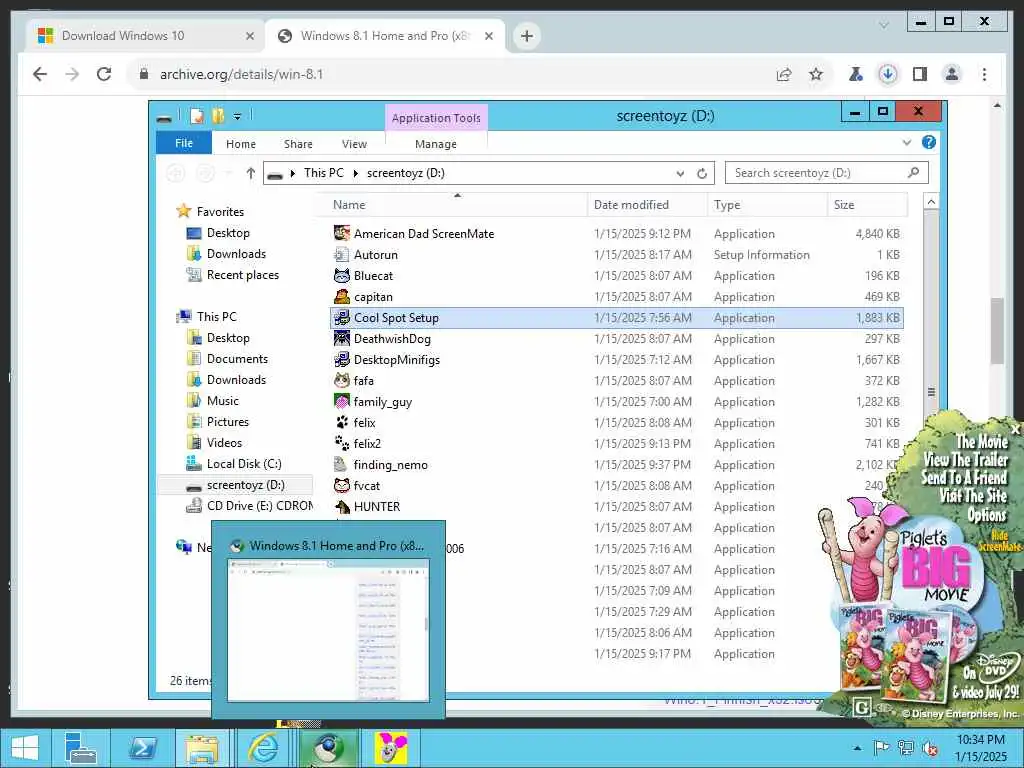Click the Windows 8.1 taskbar preview thumbnail
Viewport: 1024px width, 768px height.
click(x=328, y=630)
